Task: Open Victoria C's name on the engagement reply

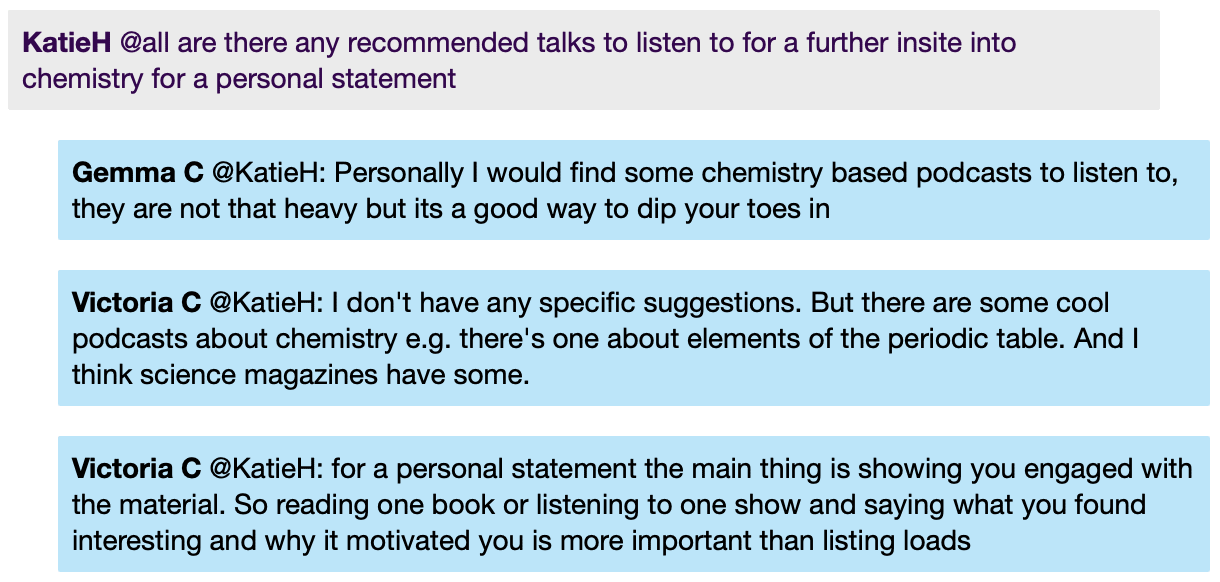Action: point(137,468)
